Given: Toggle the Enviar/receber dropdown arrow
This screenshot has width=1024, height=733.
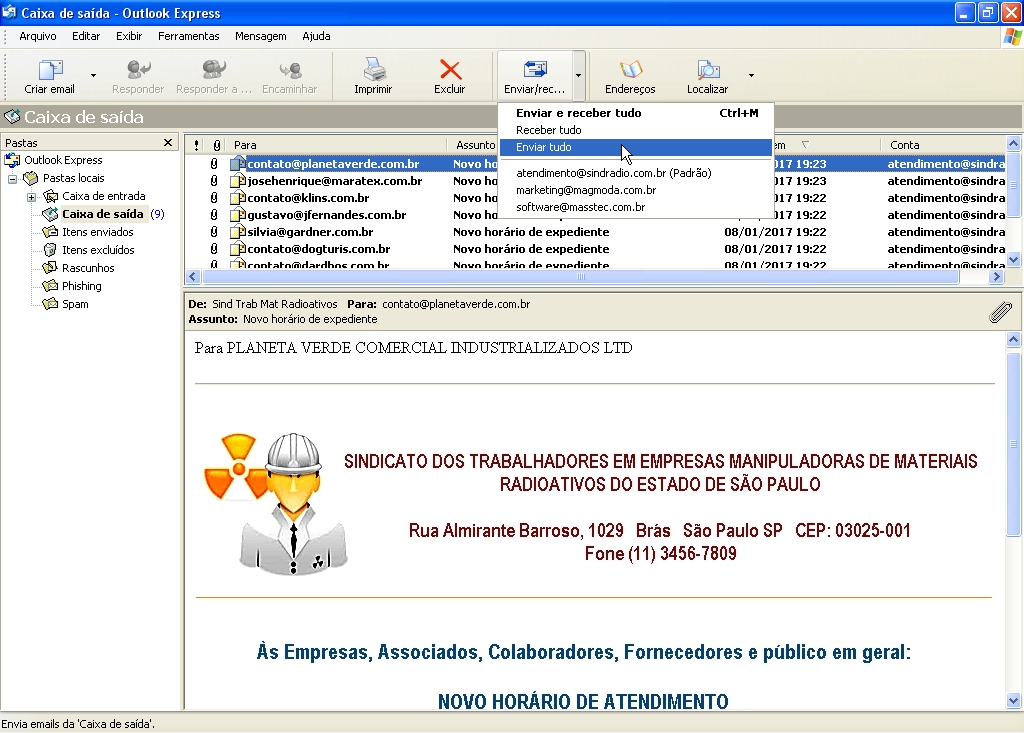Looking at the screenshot, I should tap(579, 76).
